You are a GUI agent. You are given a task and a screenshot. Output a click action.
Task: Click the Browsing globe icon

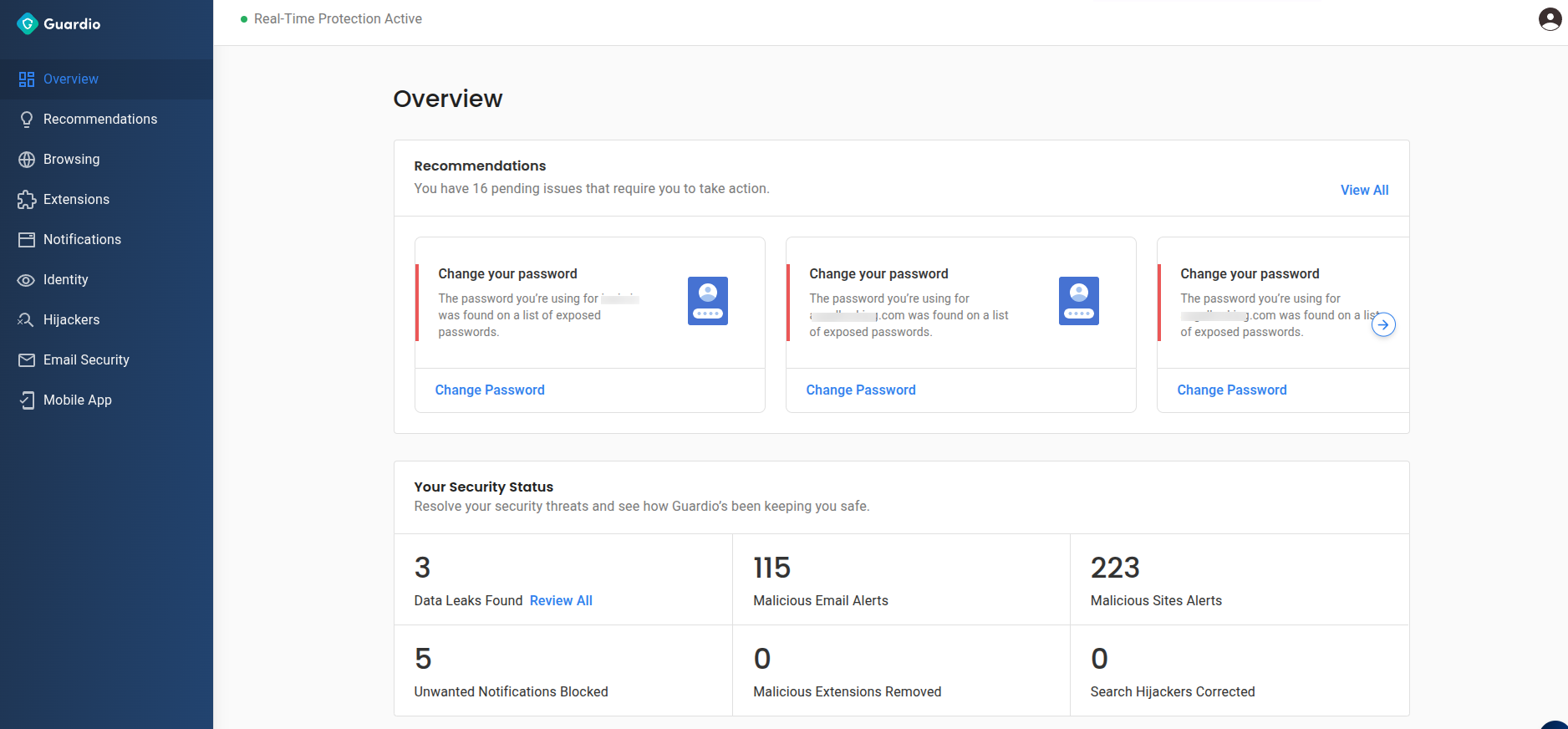[x=27, y=160]
